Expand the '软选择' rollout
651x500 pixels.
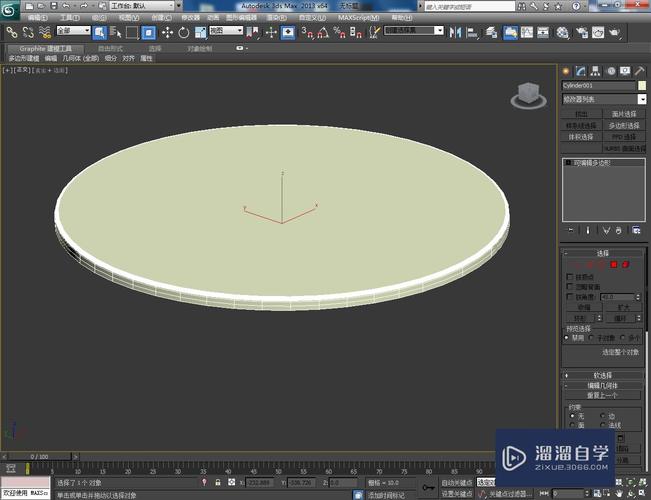pos(603,375)
